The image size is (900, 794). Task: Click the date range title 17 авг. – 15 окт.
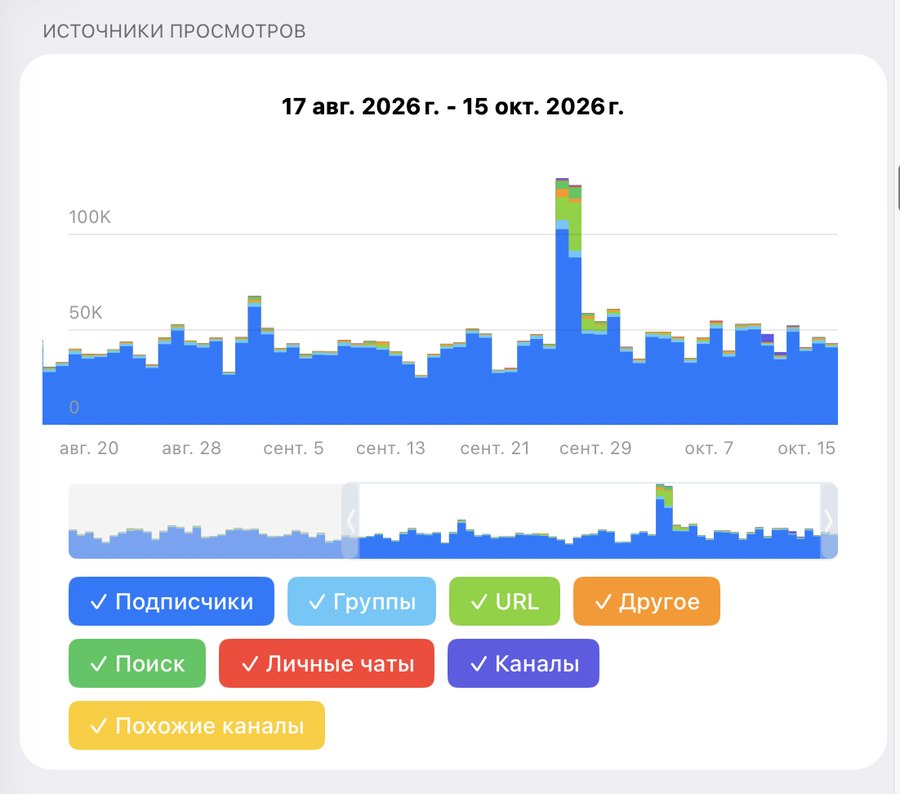click(x=452, y=106)
